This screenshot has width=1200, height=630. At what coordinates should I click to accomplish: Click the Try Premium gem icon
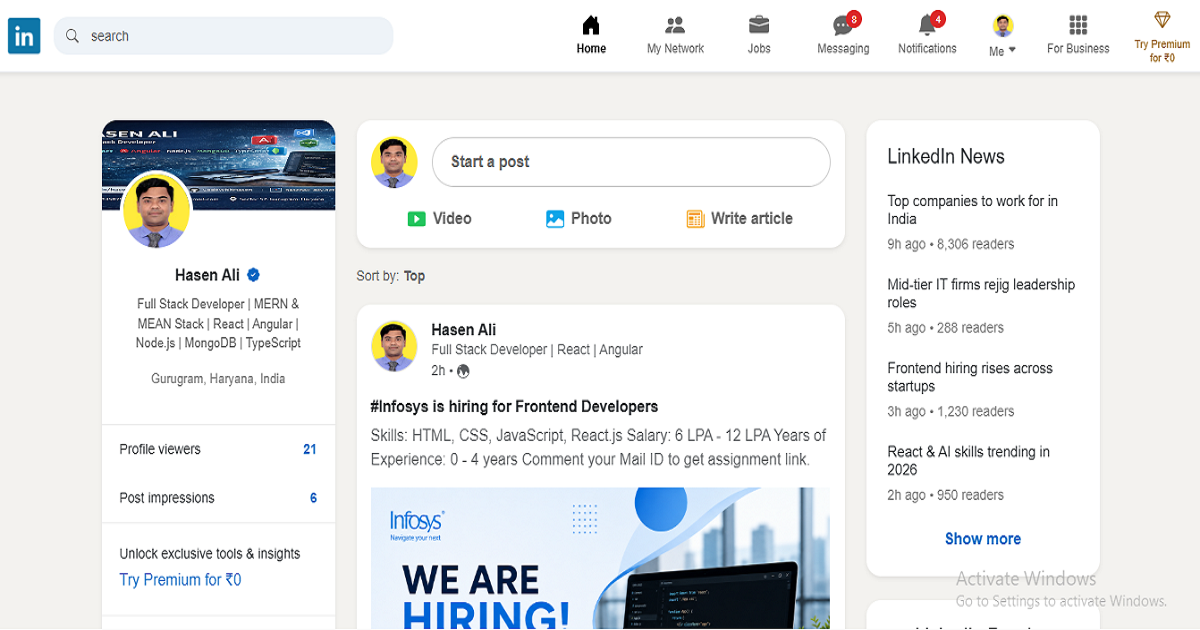[1162, 20]
